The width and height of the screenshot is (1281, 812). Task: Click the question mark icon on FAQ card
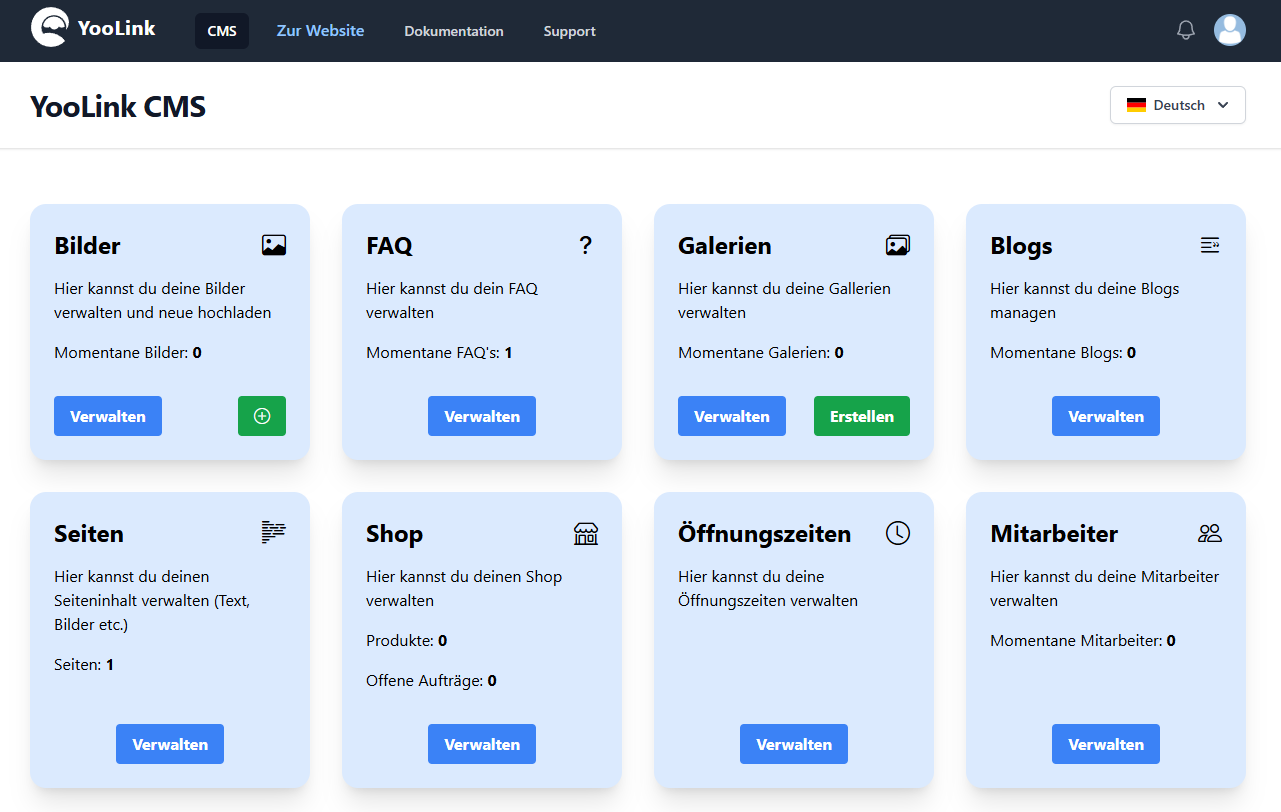tap(586, 245)
